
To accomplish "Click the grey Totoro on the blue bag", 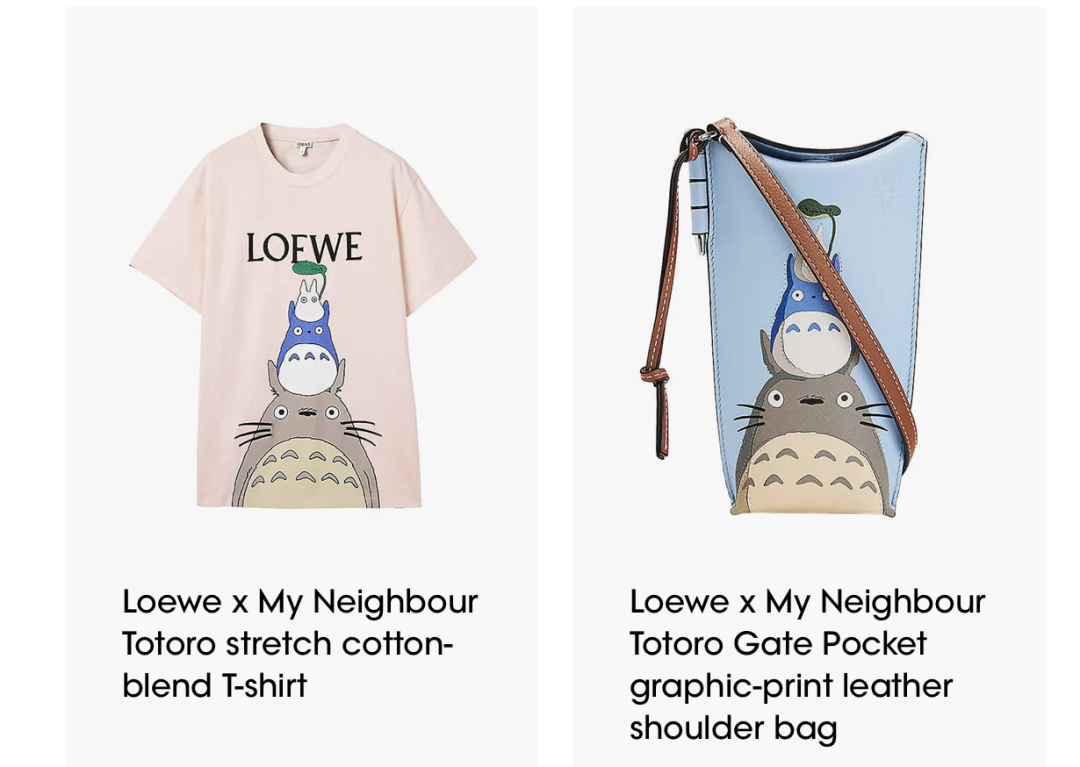I will [x=810, y=441].
